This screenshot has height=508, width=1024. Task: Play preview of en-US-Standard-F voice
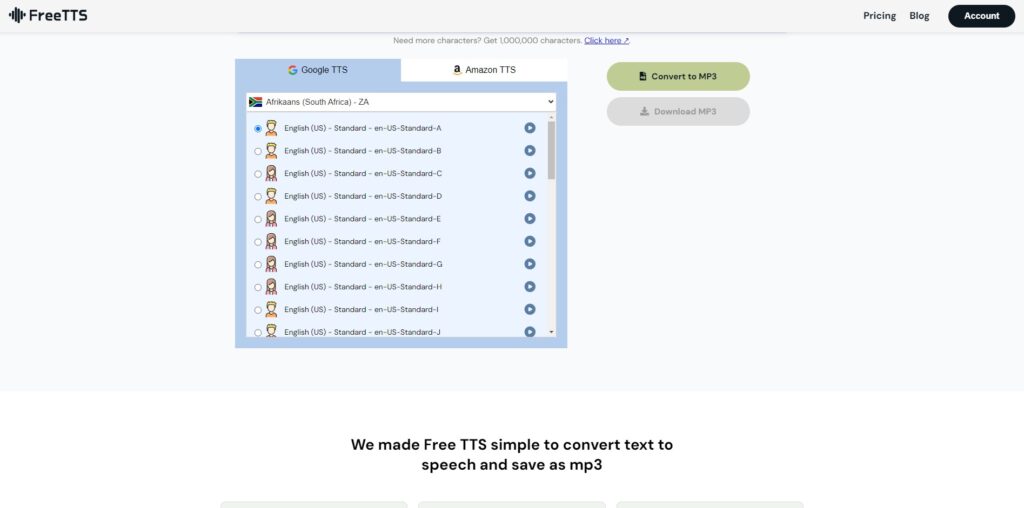(x=530, y=242)
